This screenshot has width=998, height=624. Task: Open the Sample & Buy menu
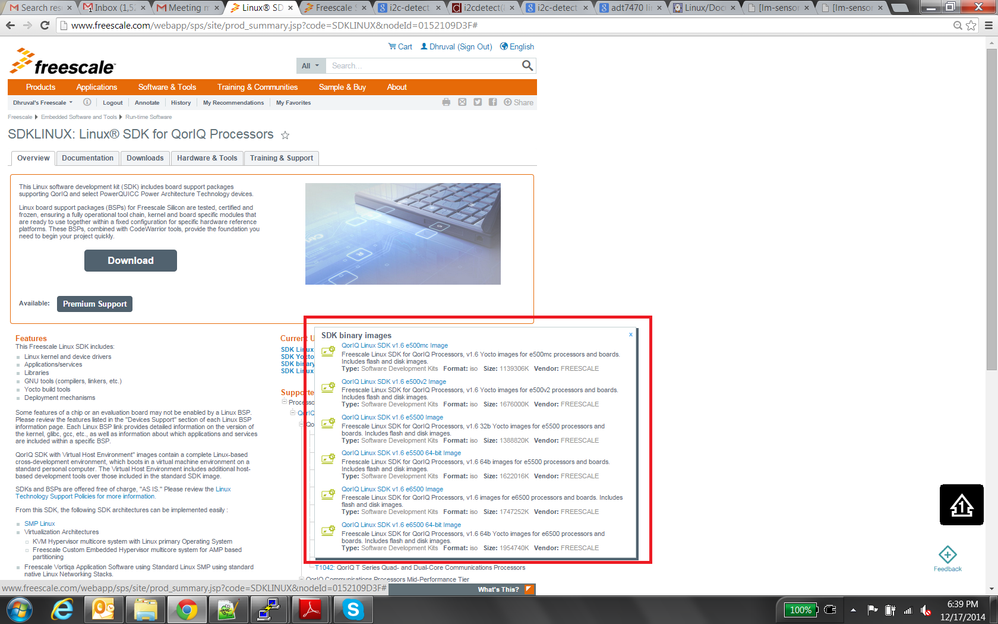[x=342, y=87]
